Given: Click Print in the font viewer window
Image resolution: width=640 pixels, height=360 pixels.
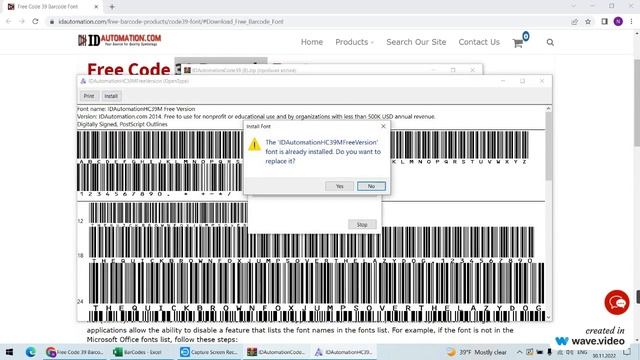Looking at the screenshot, I should [89, 96].
